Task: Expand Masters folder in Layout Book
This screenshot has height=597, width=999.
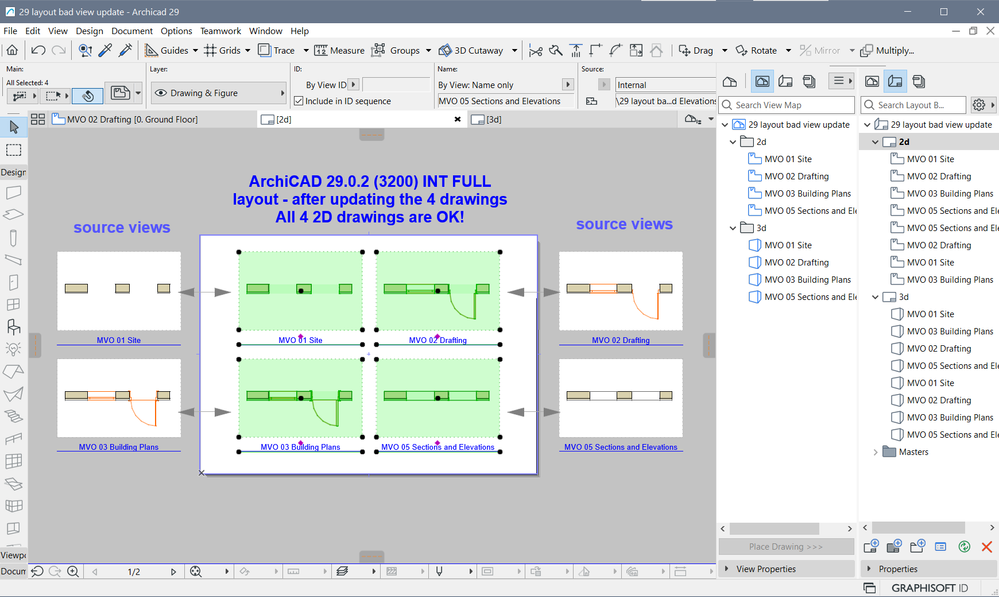Action: [875, 452]
